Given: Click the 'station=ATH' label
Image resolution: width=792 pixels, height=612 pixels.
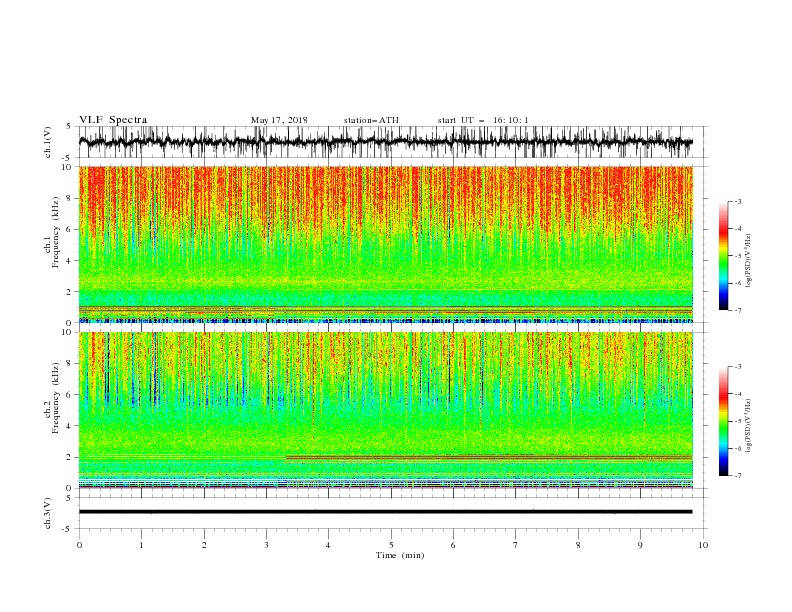Looking at the screenshot, I should point(371,120).
